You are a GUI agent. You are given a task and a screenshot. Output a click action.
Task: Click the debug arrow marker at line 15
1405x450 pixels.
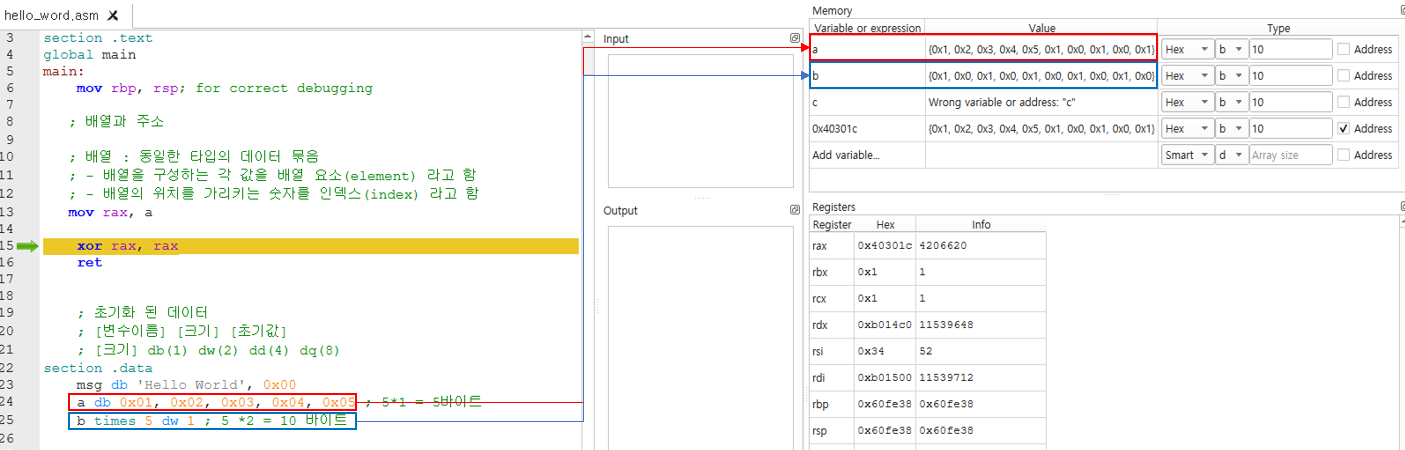(27, 246)
